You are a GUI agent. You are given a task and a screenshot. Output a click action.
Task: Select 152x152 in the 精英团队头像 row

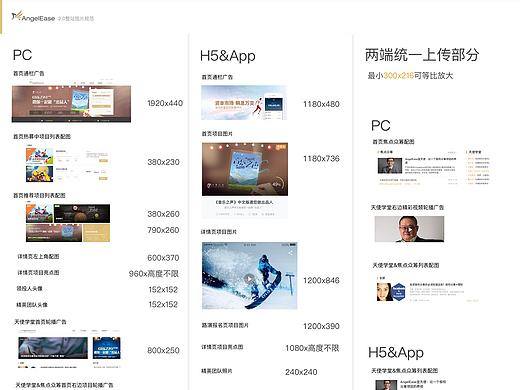[x=163, y=304]
